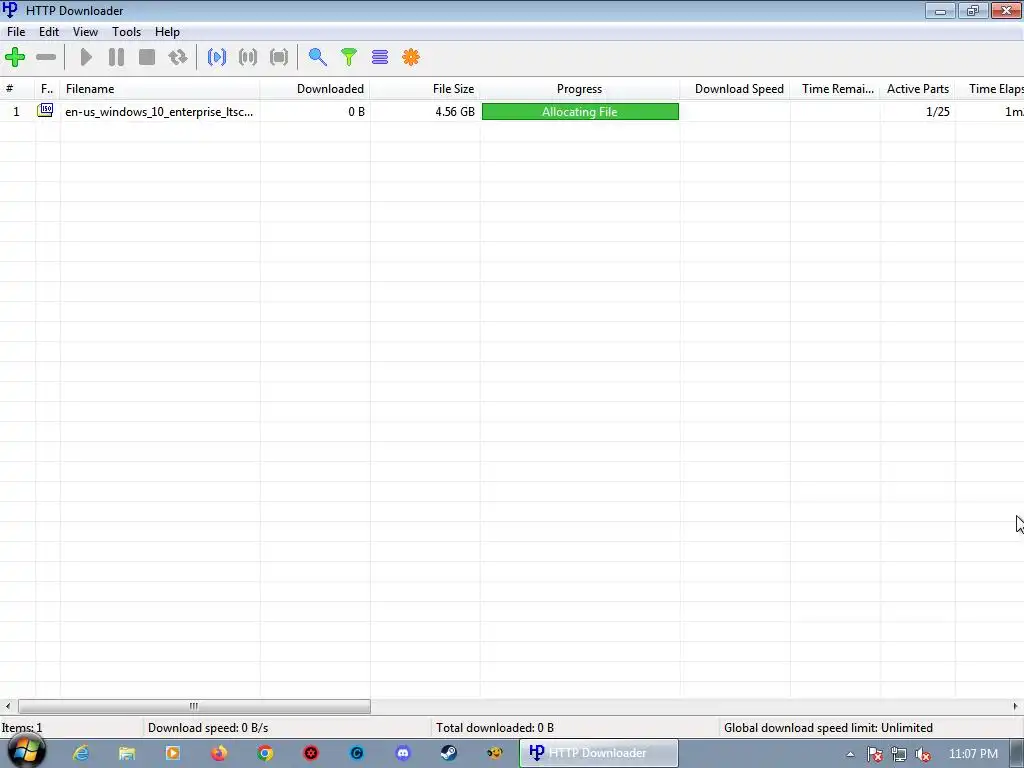Click the network tray icon
The width and height of the screenshot is (1024, 768).
coord(899,754)
